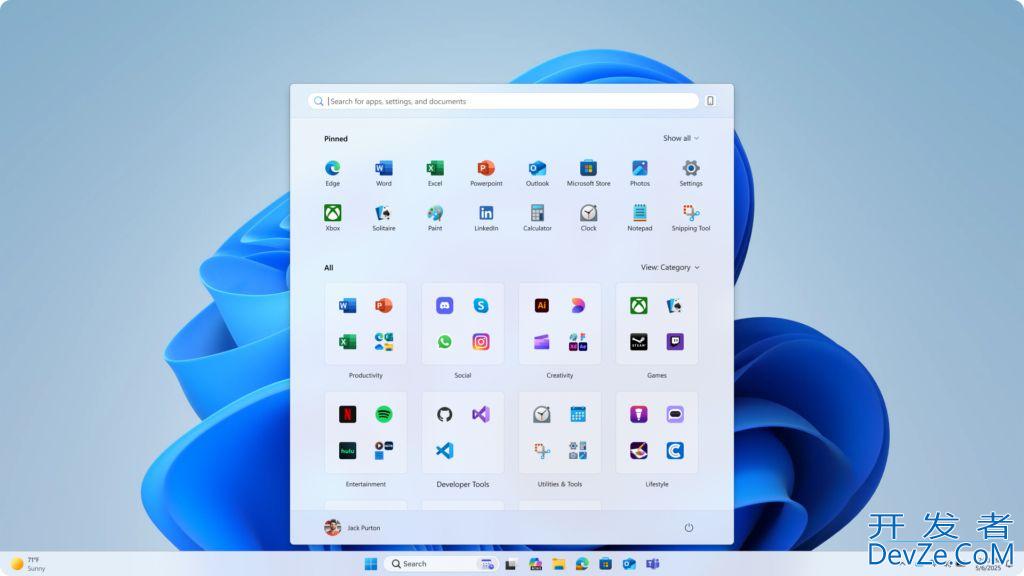The height and width of the screenshot is (576, 1024).
Task: Launch Excel from pinned apps
Action: pos(435,169)
